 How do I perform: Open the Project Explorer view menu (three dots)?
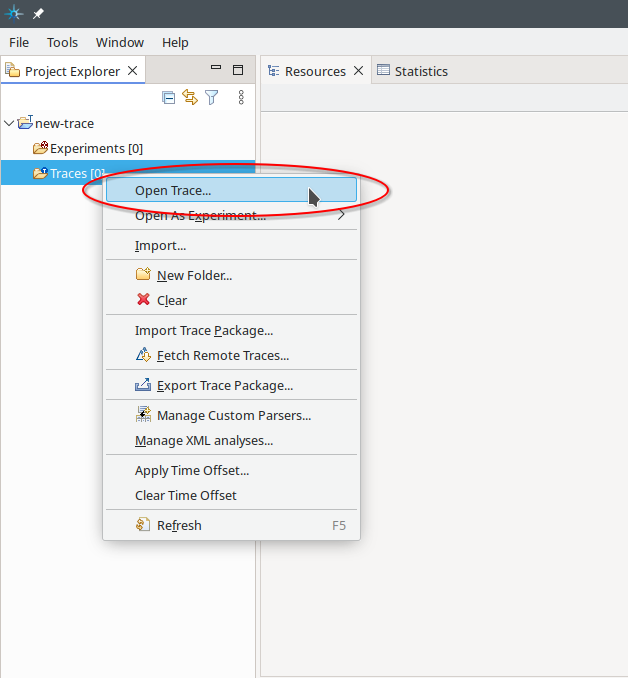coord(241,97)
